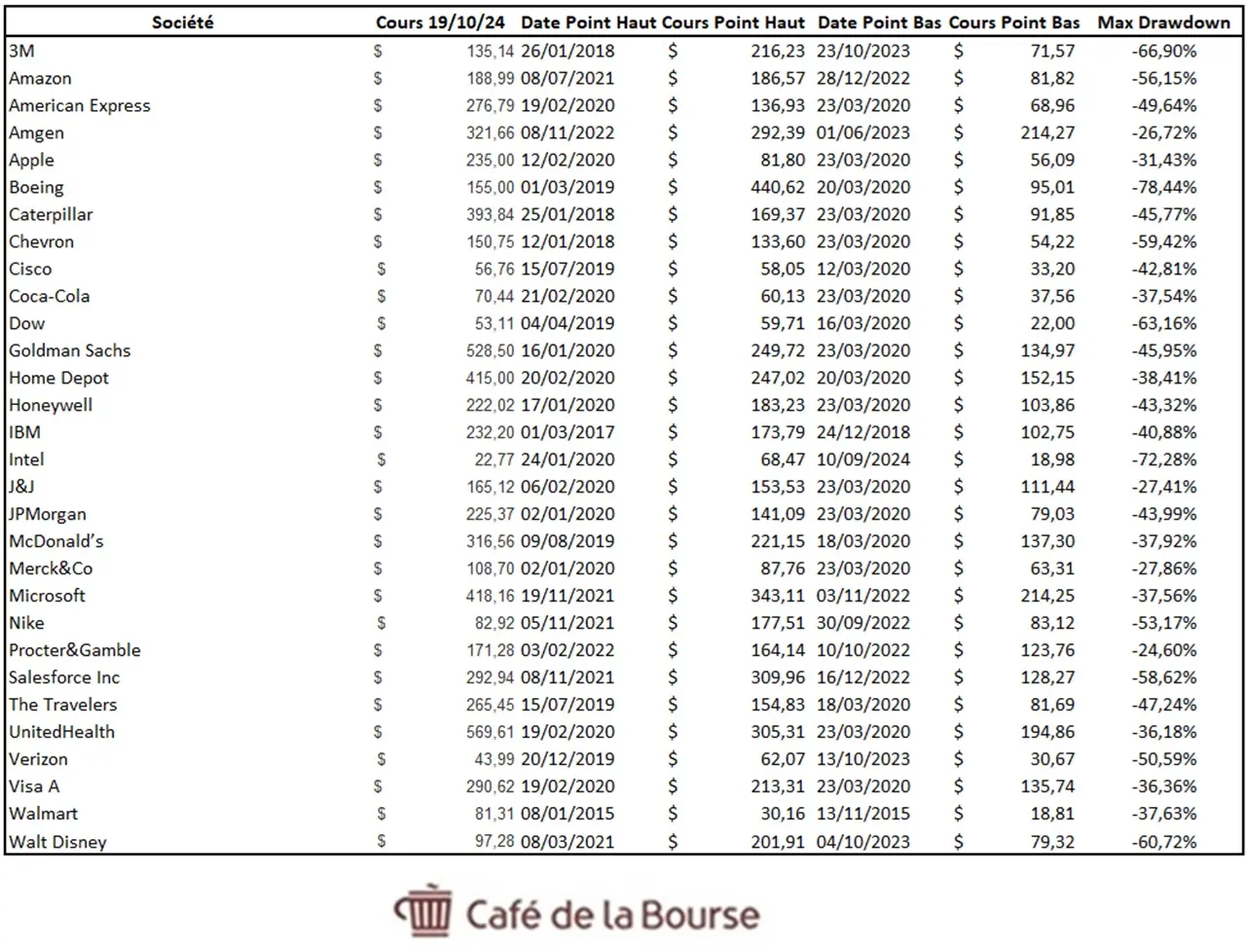
Task: Click Boeing's high price 440,62
Action: 778,187
